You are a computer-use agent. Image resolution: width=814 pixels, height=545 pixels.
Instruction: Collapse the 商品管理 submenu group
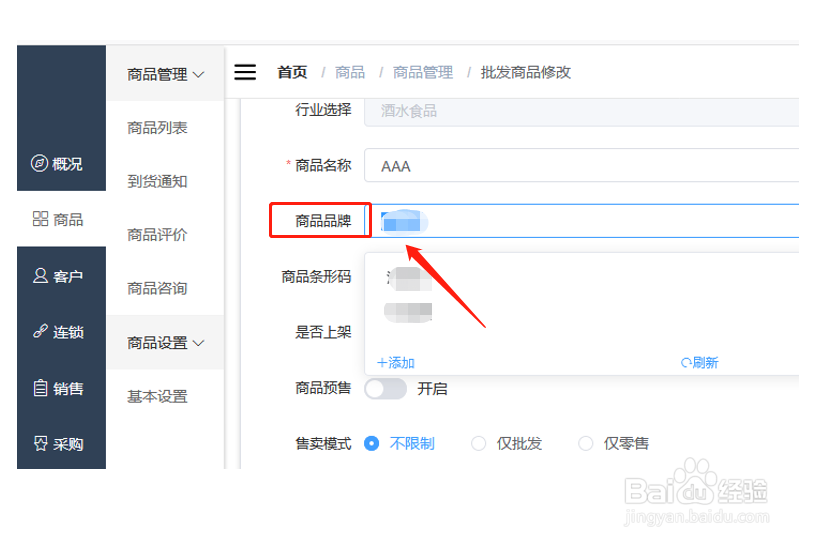tap(166, 74)
